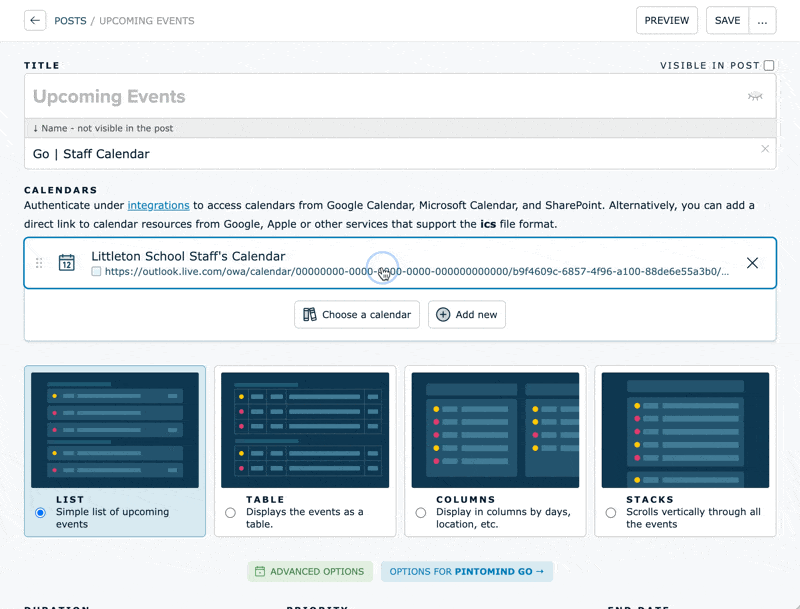The image size is (800, 609).
Task: Grab the drag handle of Littleton calendar
Action: coord(39,263)
